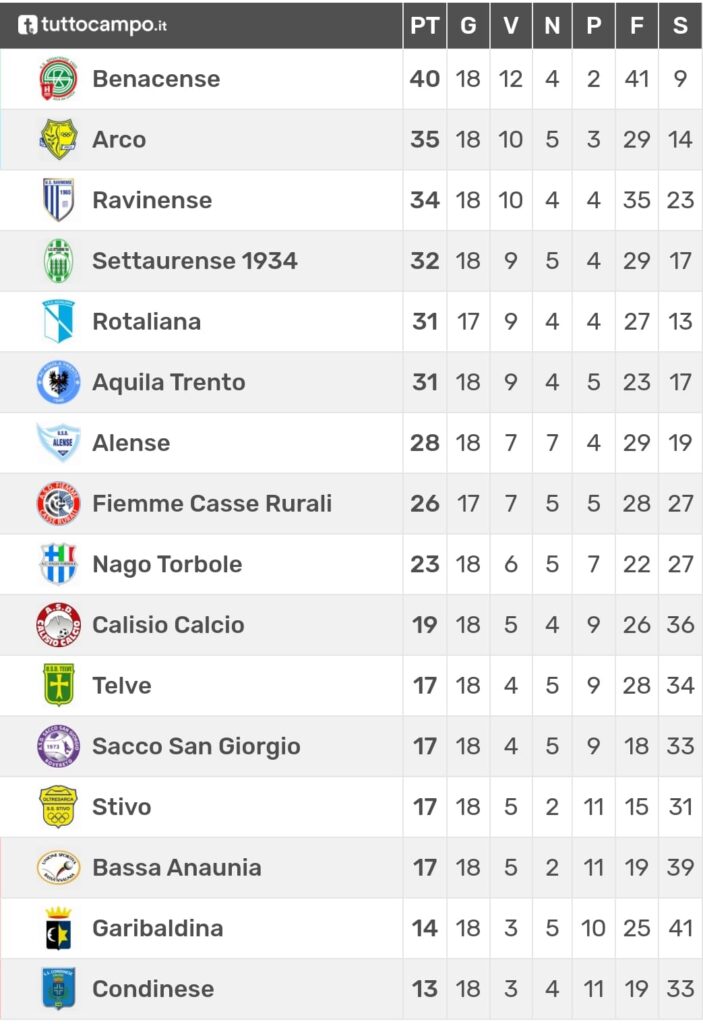703x1024 pixels.
Task: Select the Condinese row at bottom
Action: 352,989
